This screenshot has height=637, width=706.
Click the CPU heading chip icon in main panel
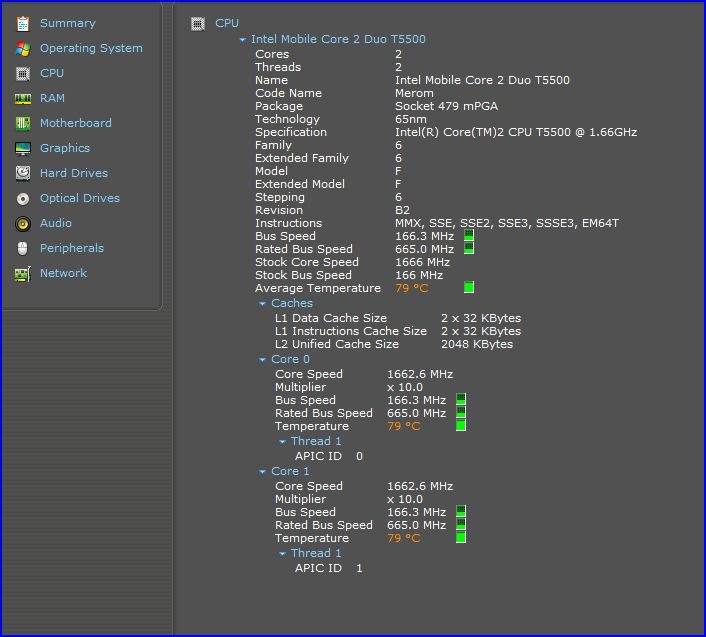click(x=198, y=23)
